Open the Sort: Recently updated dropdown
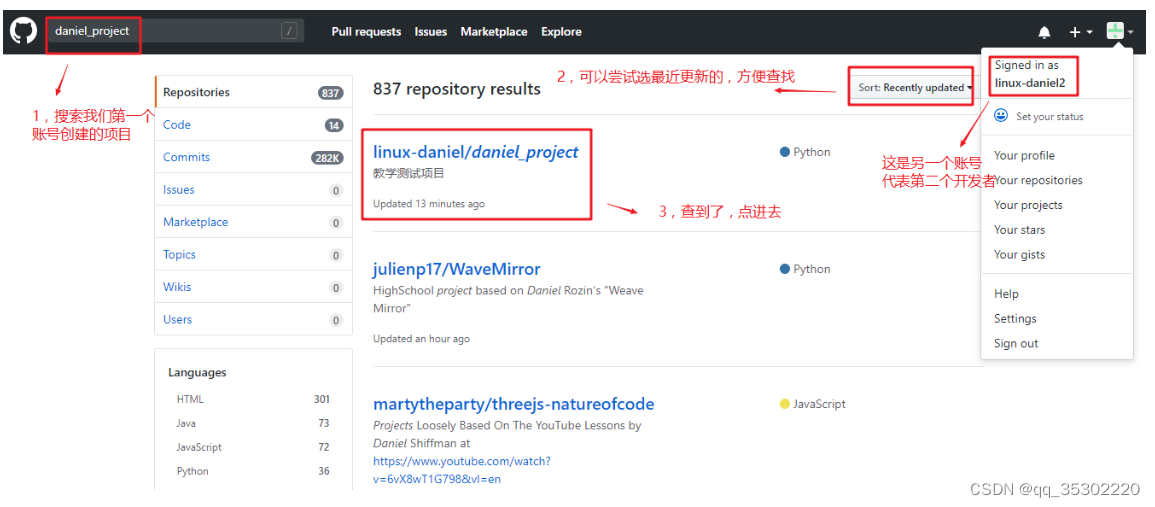 click(x=914, y=87)
